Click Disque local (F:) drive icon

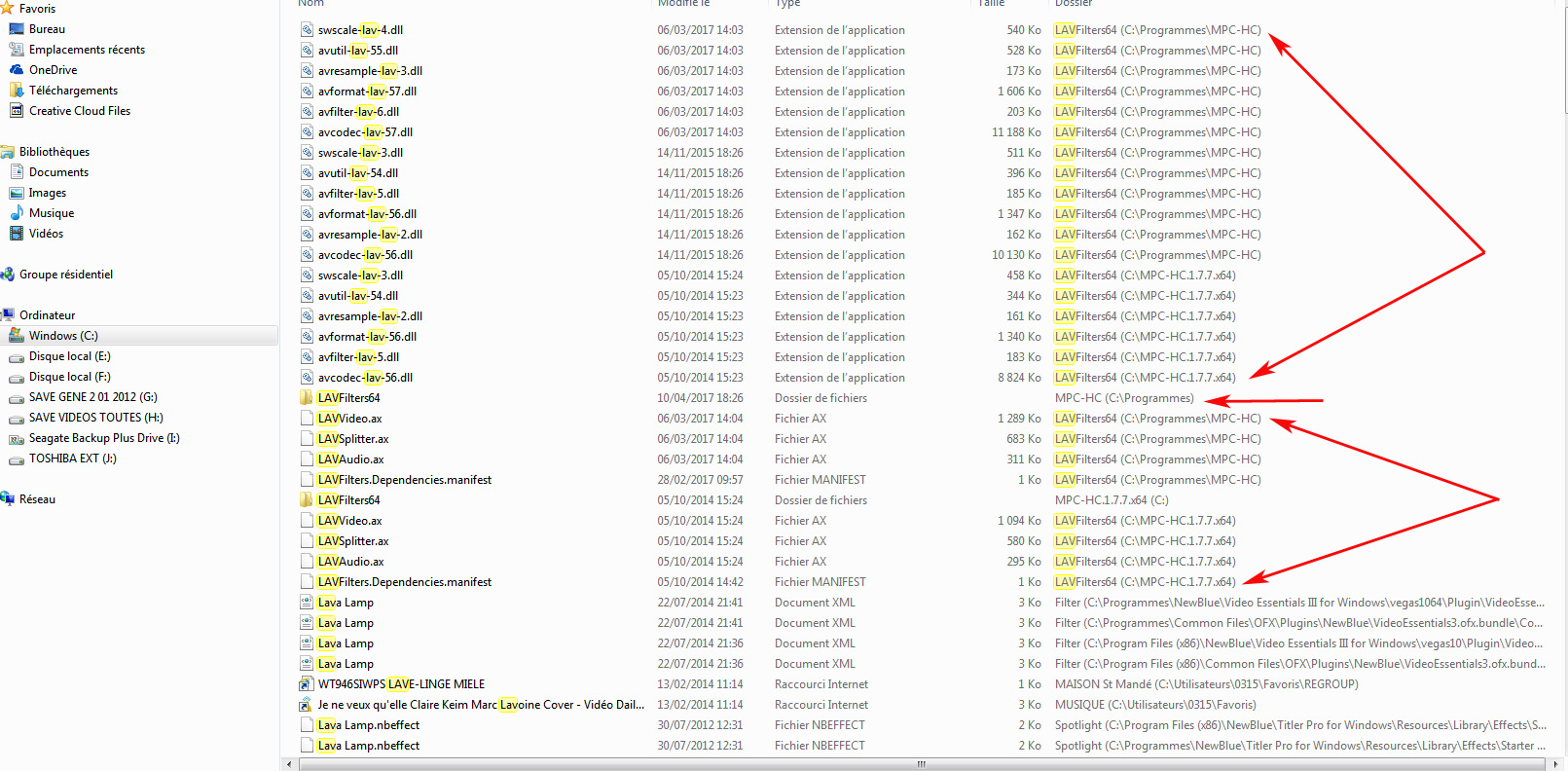click(x=17, y=377)
